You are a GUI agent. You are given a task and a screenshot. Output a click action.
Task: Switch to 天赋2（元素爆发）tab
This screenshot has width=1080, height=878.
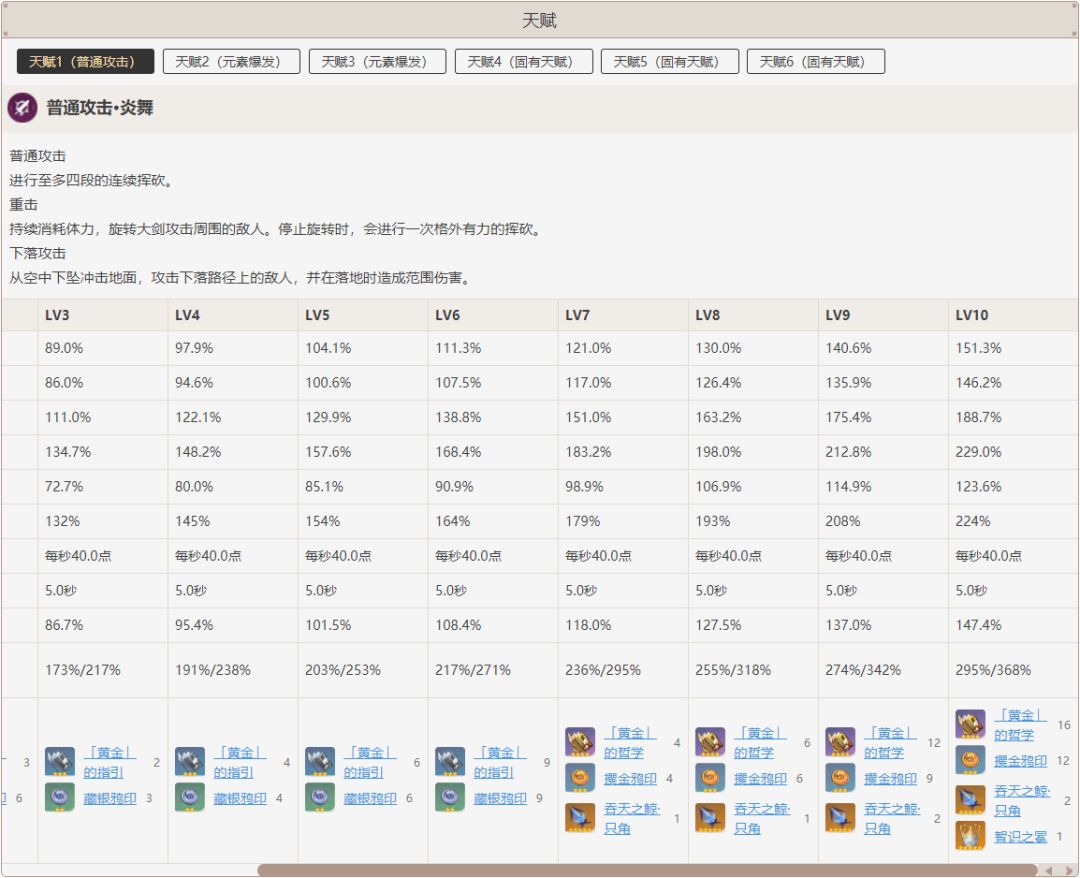pyautogui.click(x=231, y=62)
